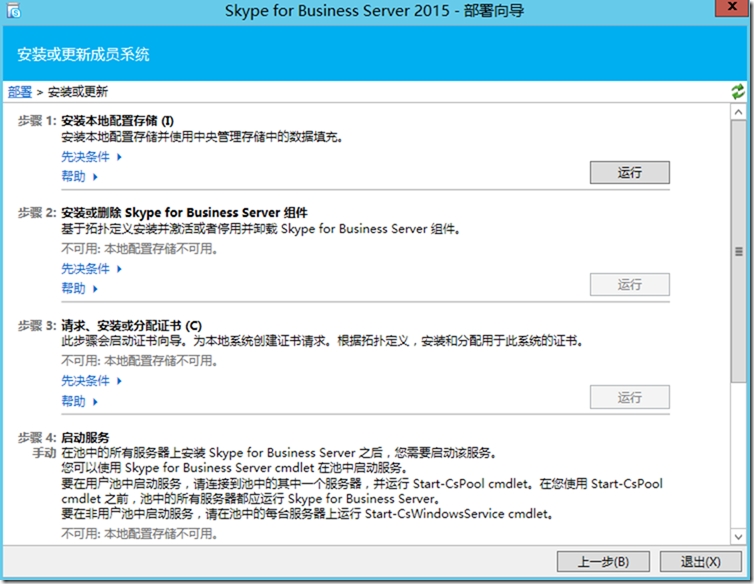Click the 退出(X) exit button
754x584 pixels.
701,561
